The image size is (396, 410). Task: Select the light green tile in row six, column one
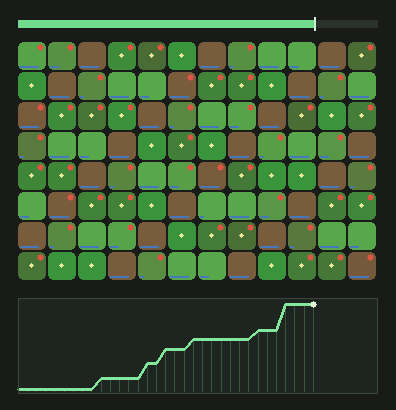32,206
